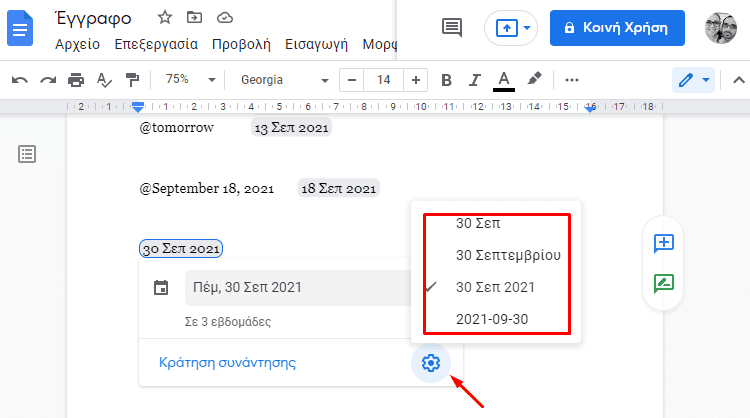Toggle bold formatting
The width and height of the screenshot is (750, 418).
(446, 80)
